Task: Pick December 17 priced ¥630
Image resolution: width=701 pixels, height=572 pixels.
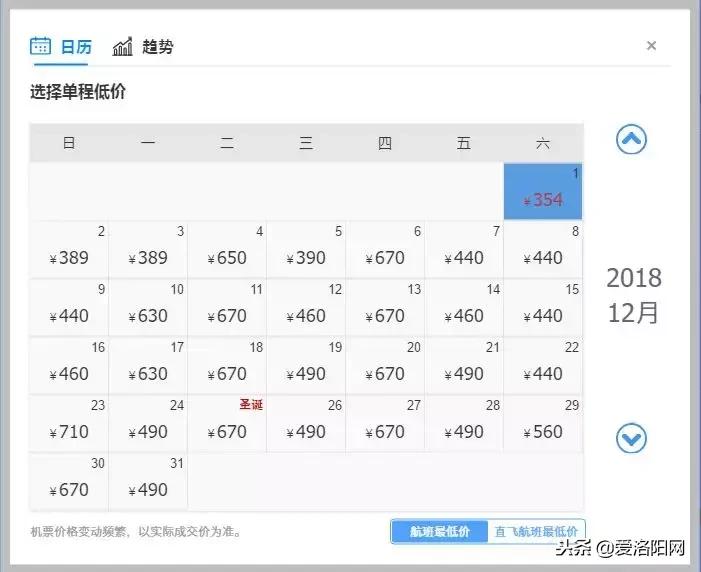Action: (x=148, y=365)
